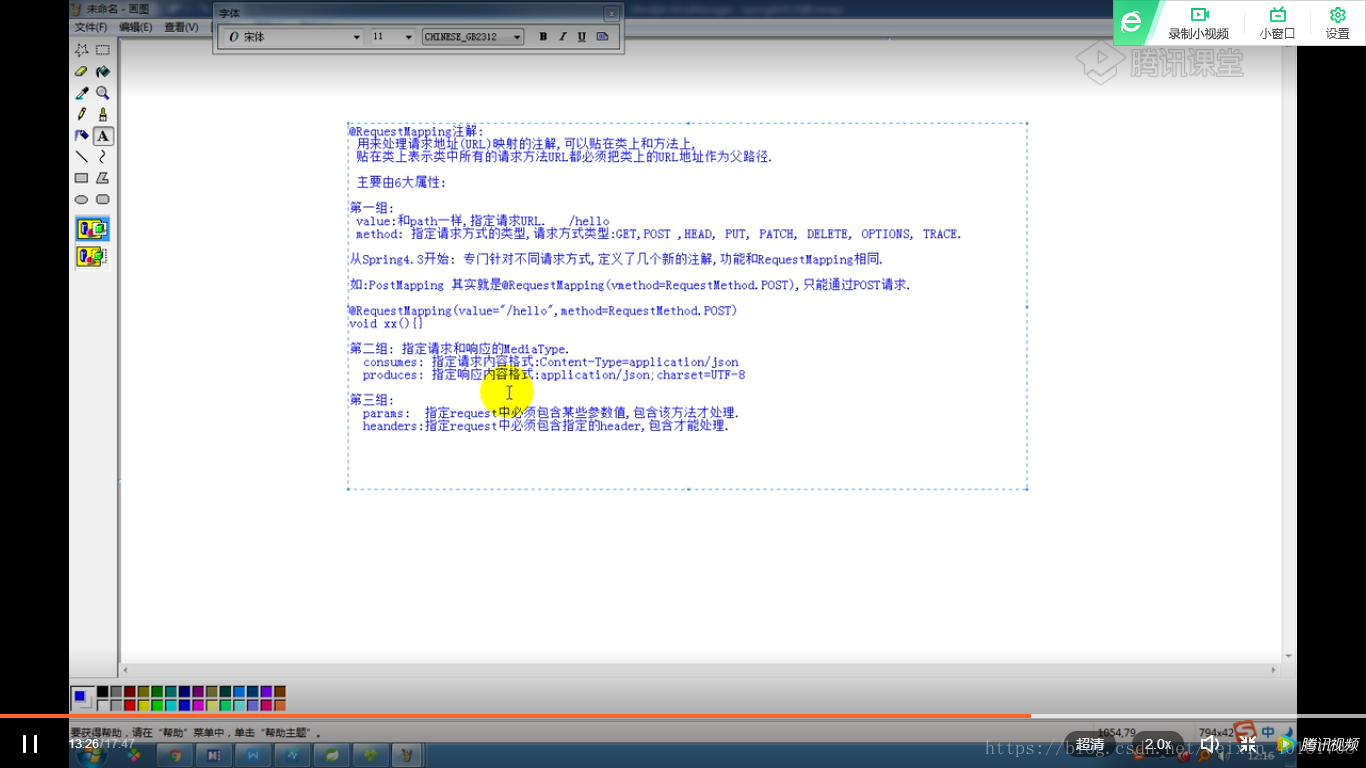Click the green browser e logo
The width and height of the screenshot is (1366, 768).
pos(1131,22)
